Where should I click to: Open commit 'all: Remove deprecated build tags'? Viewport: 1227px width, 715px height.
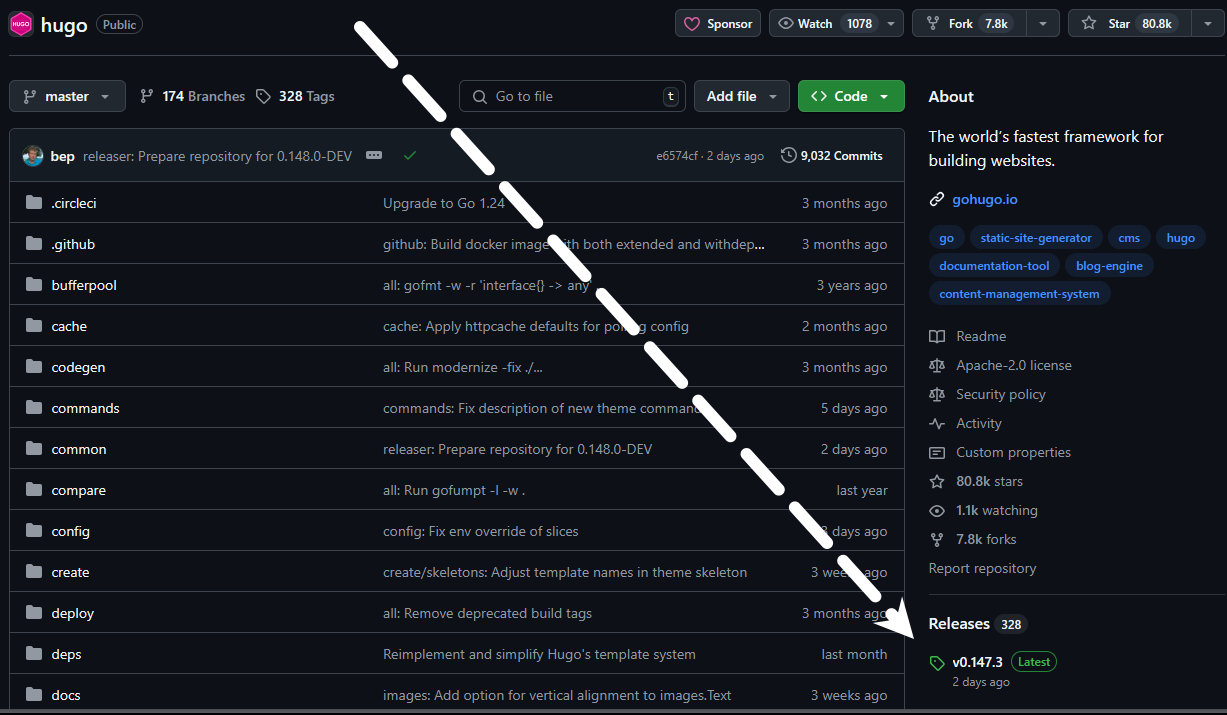tap(487, 613)
